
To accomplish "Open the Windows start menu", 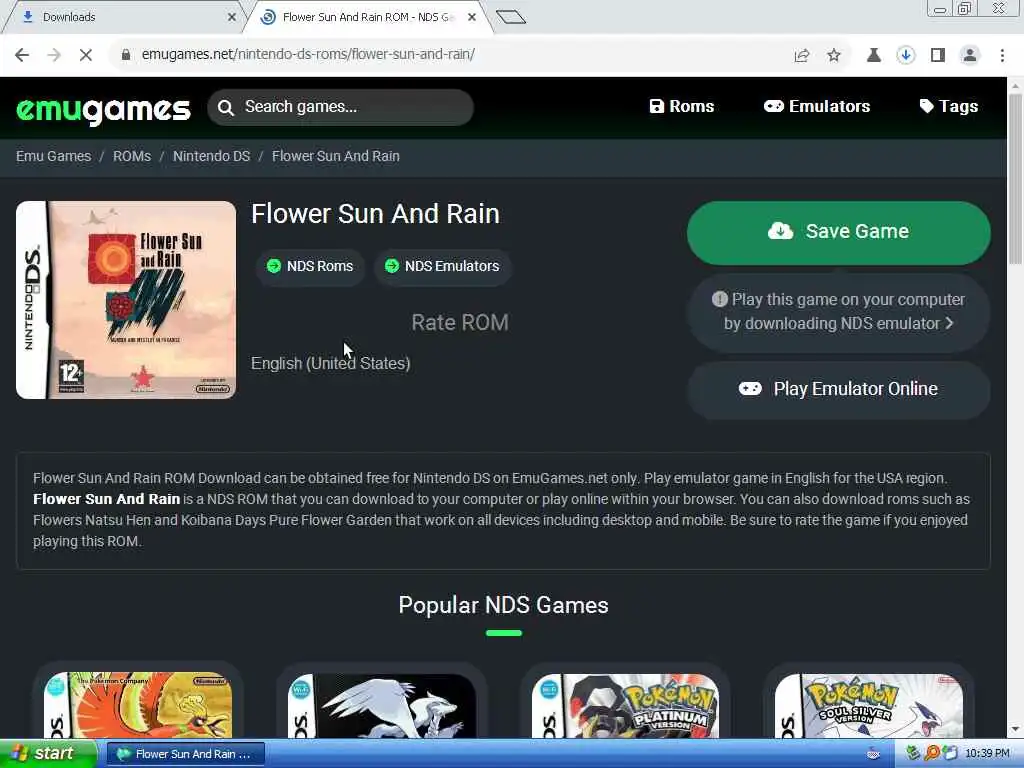I will click(x=48, y=754).
